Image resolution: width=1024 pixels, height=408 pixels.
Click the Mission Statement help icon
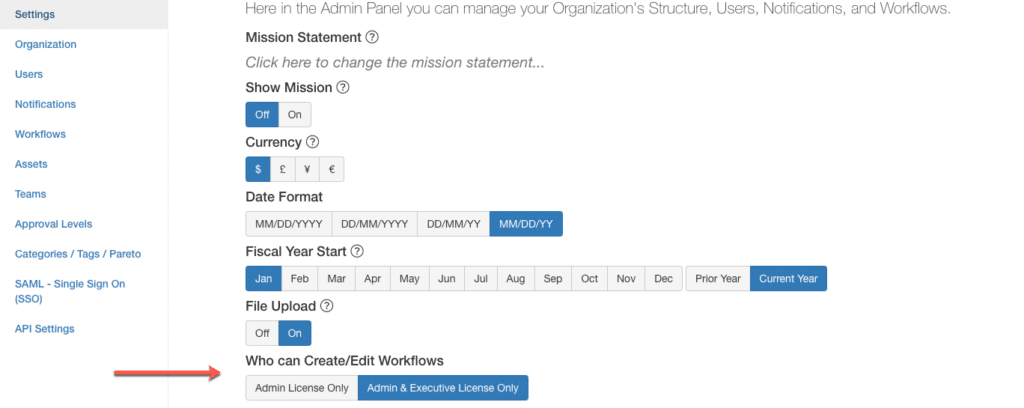372,37
